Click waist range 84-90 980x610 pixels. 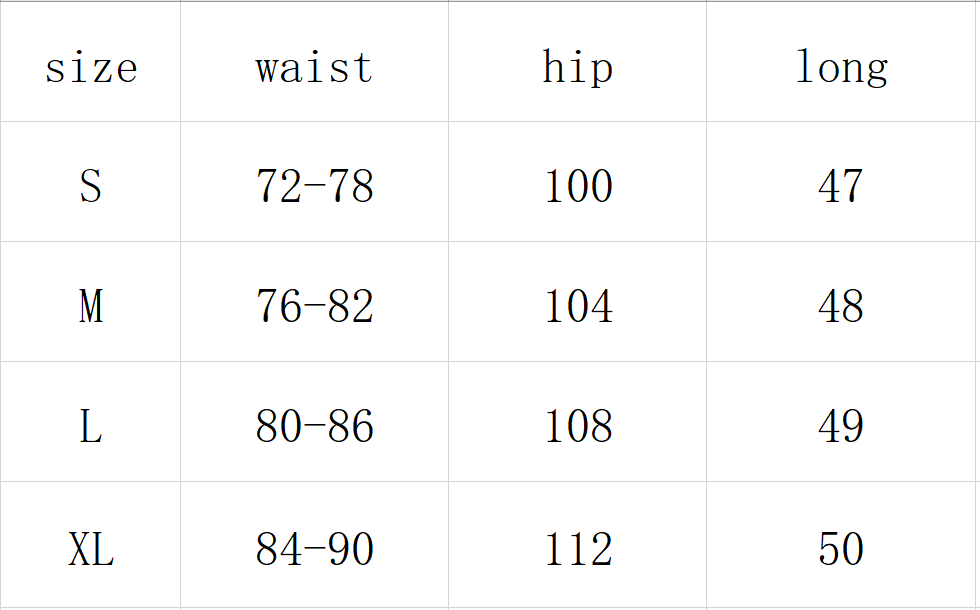point(314,549)
